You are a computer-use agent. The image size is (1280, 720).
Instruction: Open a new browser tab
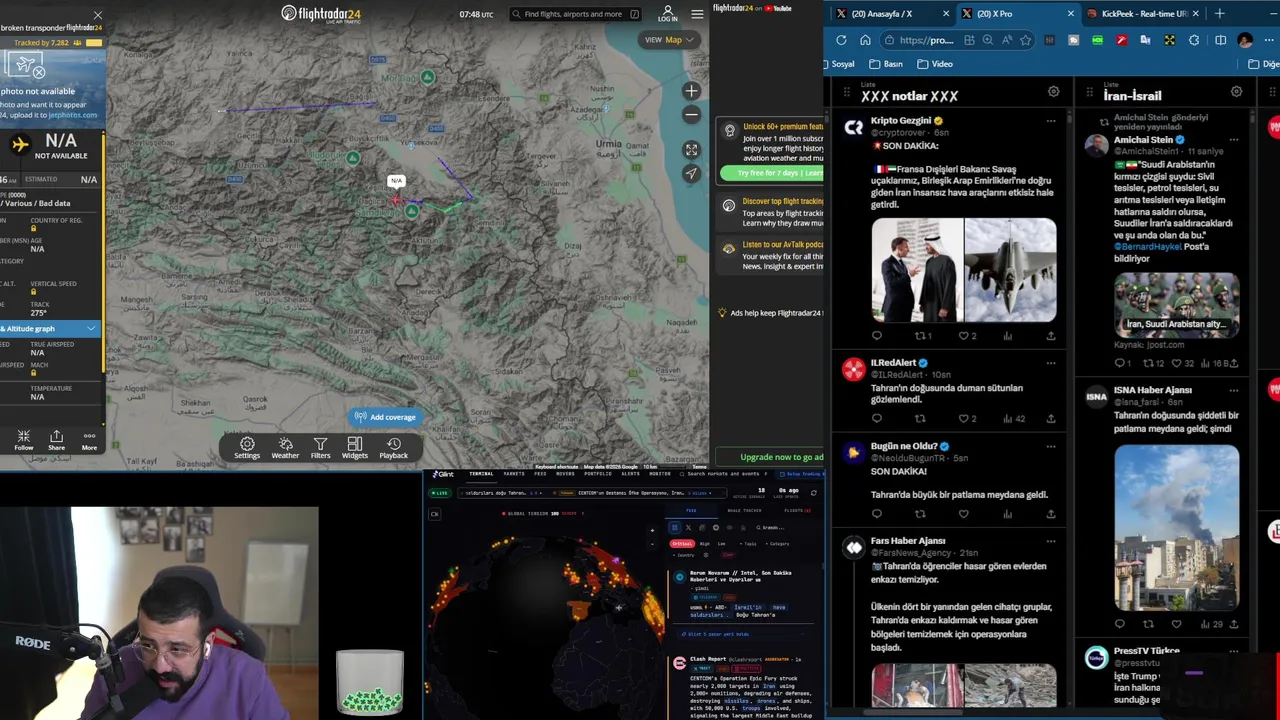[1219, 14]
